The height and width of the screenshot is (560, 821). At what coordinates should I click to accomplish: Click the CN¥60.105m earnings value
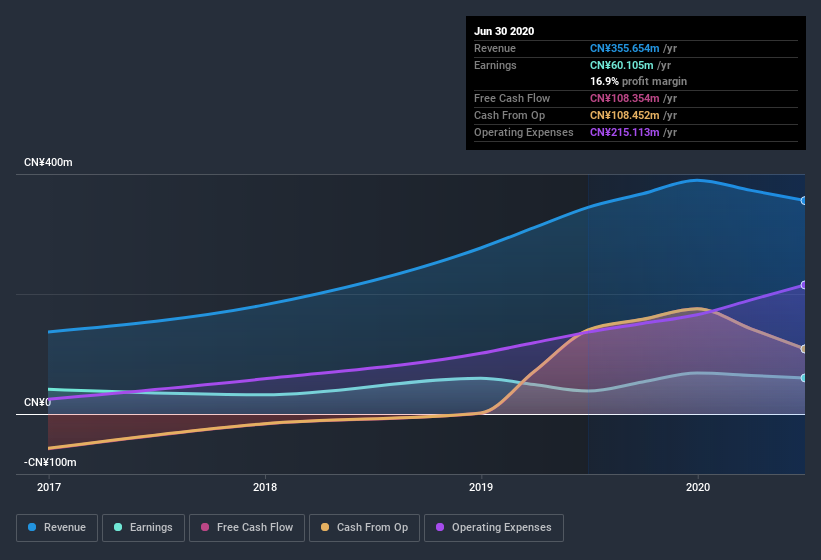622,65
